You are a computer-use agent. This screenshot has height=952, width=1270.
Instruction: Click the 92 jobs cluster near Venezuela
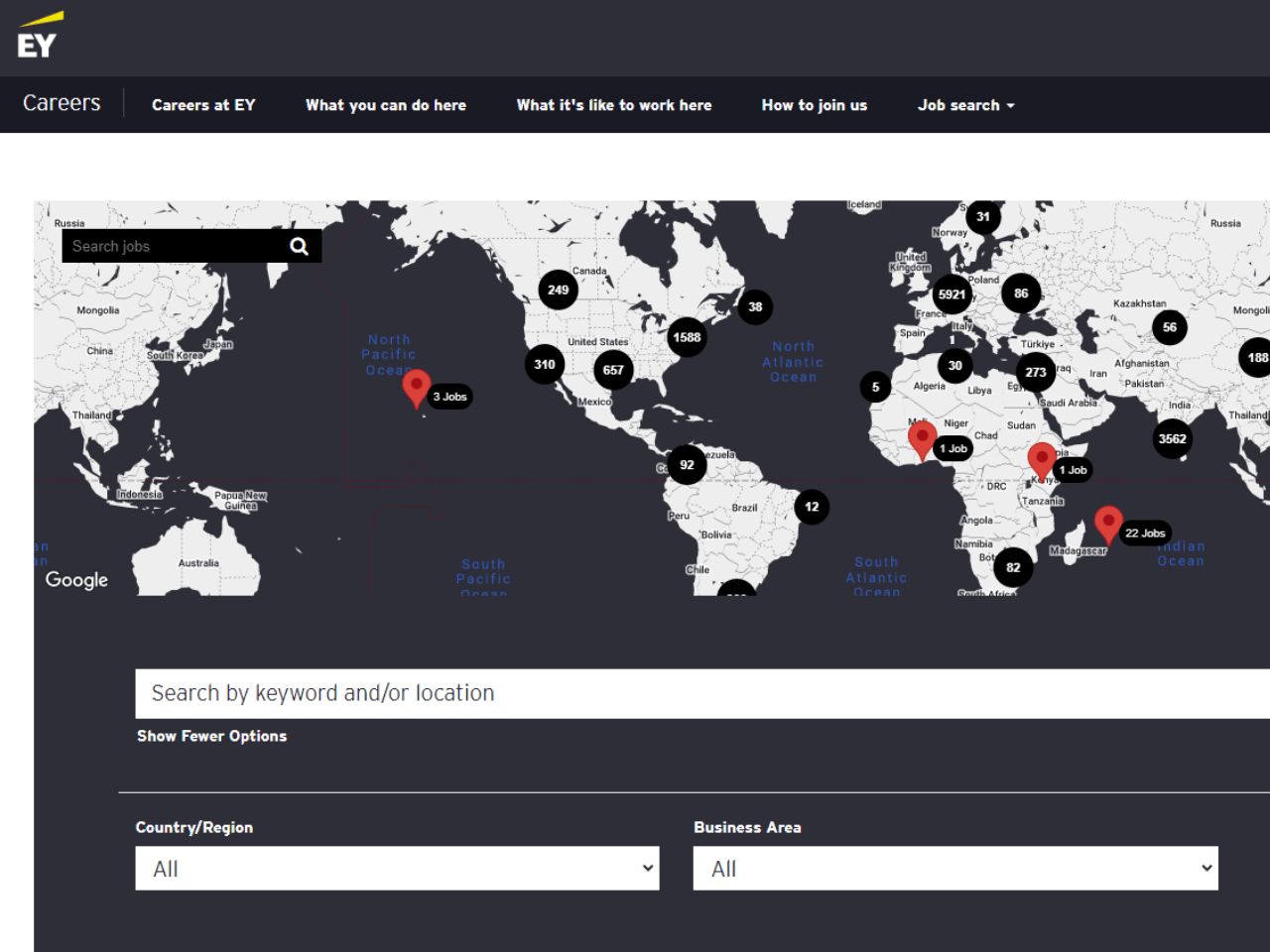click(x=687, y=464)
